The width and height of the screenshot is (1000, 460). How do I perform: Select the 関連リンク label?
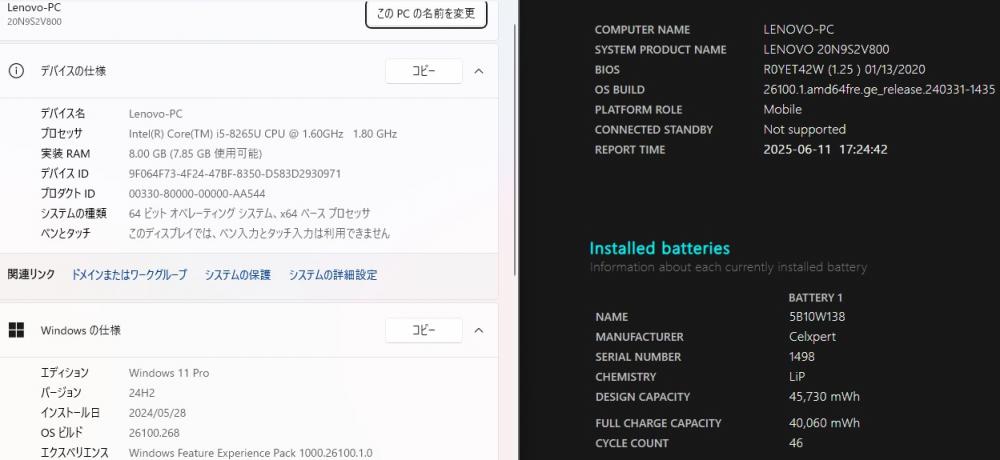coord(31,274)
